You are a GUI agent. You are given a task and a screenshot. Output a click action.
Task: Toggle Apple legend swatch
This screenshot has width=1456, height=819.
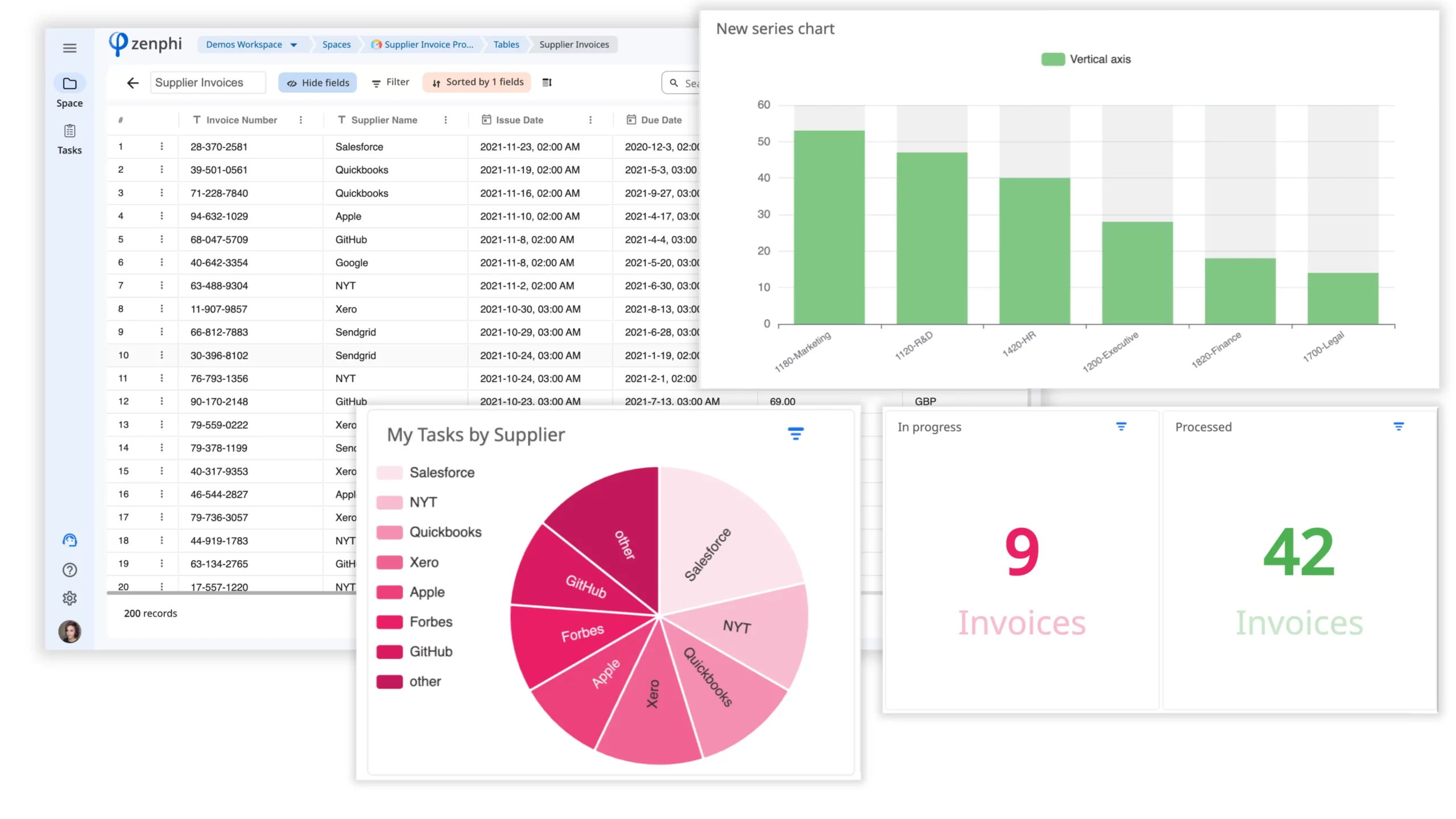point(389,592)
